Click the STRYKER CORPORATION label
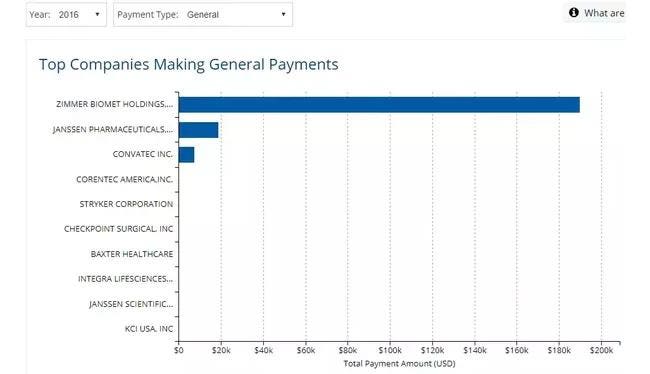This screenshot has height=374, width=650. click(x=126, y=204)
